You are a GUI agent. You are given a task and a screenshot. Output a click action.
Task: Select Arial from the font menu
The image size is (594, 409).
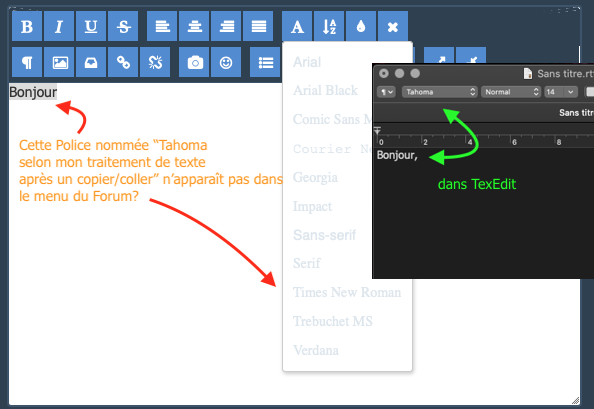point(307,62)
